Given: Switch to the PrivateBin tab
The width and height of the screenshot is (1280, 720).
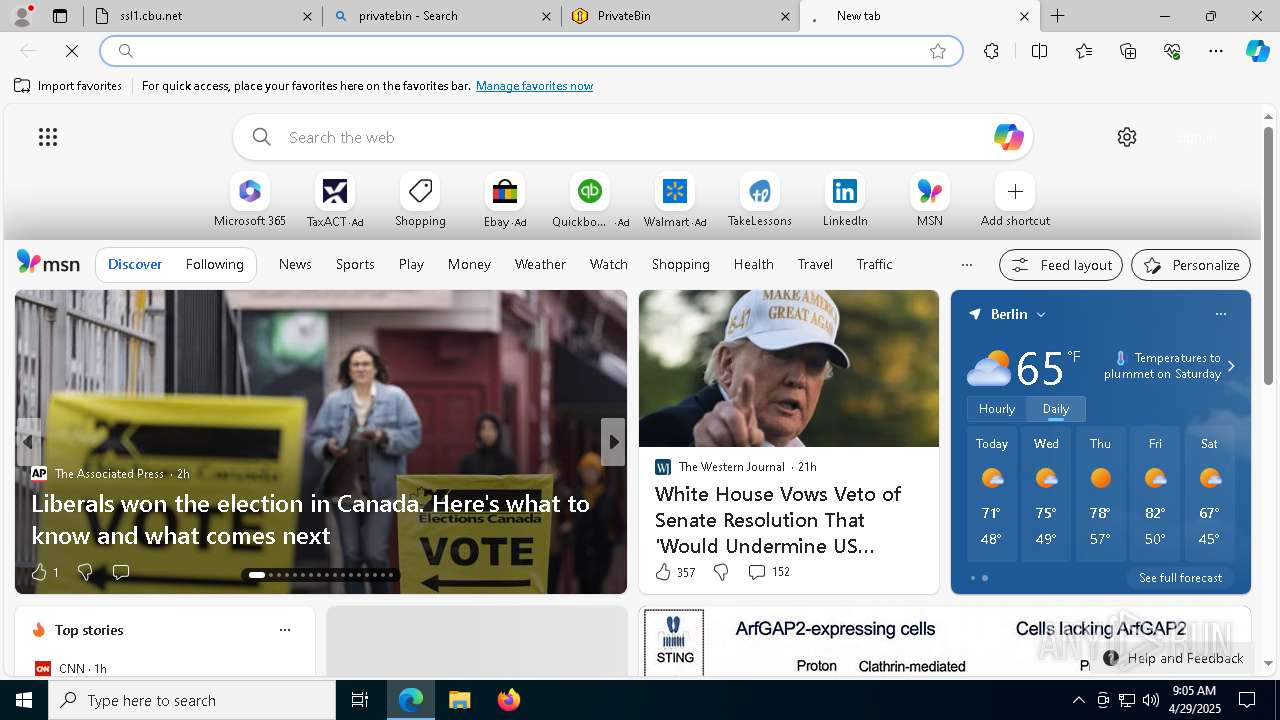Looking at the screenshot, I should pos(680,16).
